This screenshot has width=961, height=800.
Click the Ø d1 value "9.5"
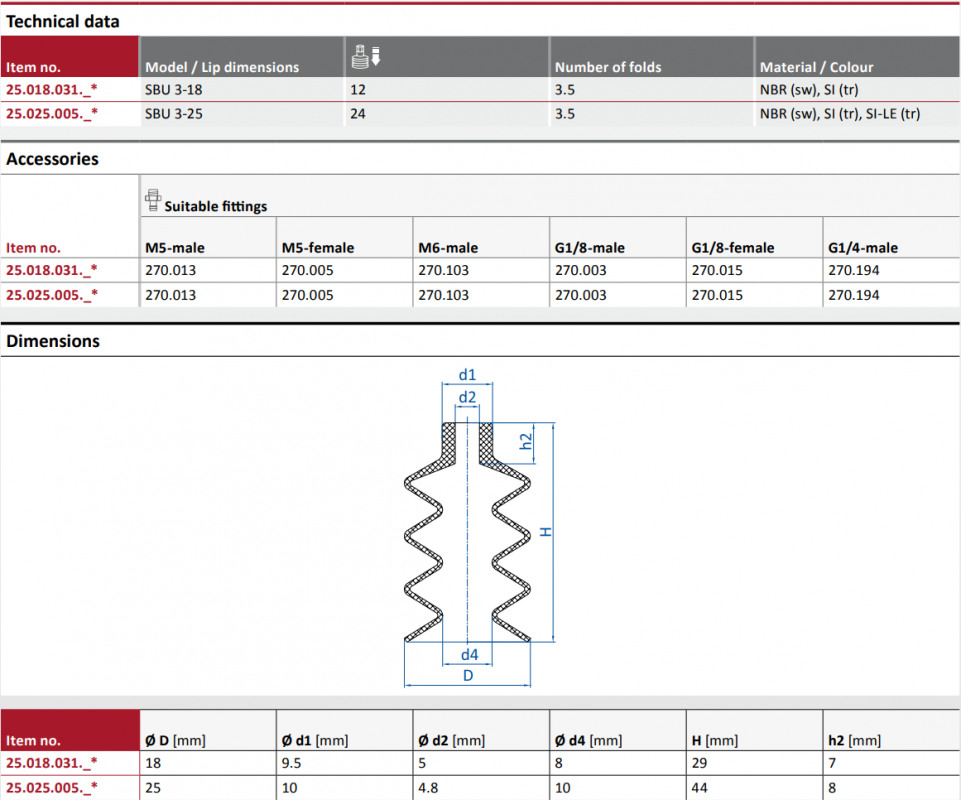click(x=292, y=763)
